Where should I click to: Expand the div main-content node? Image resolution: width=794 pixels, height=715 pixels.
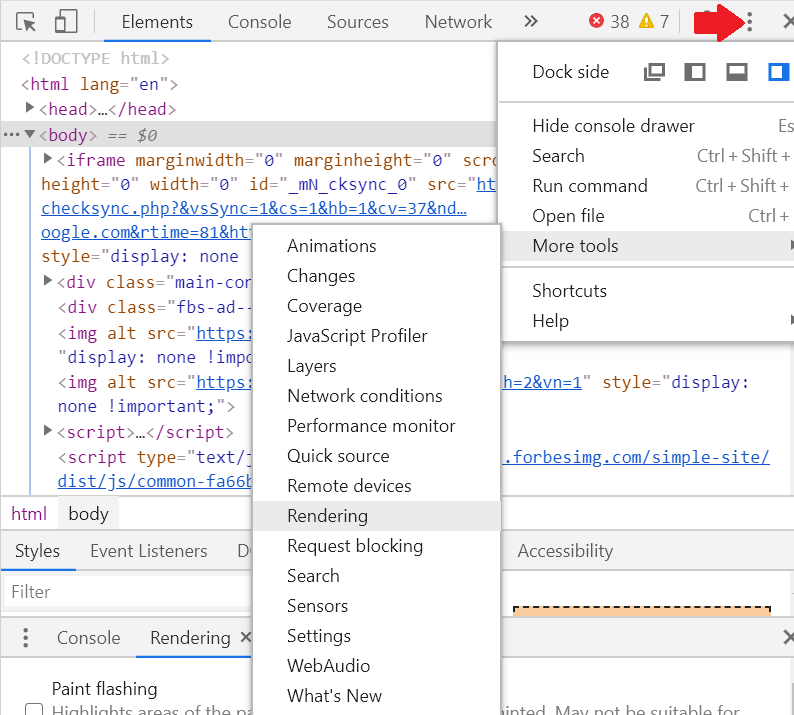pyautogui.click(x=48, y=280)
